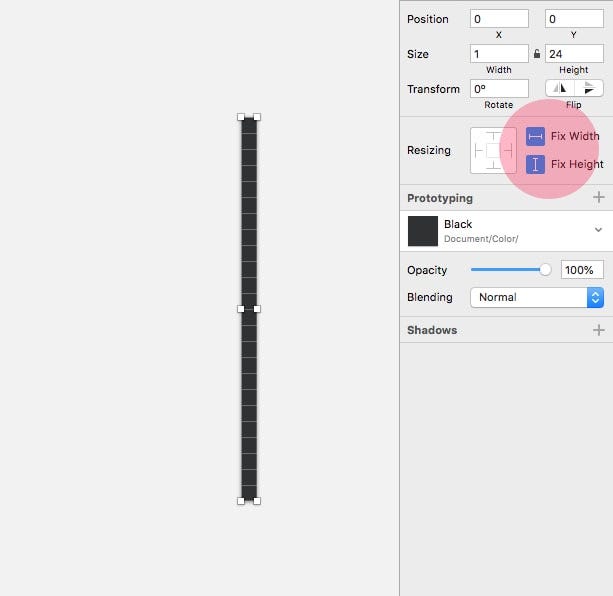The image size is (613, 596).
Task: Select the Black color swatch
Action: pos(423,231)
